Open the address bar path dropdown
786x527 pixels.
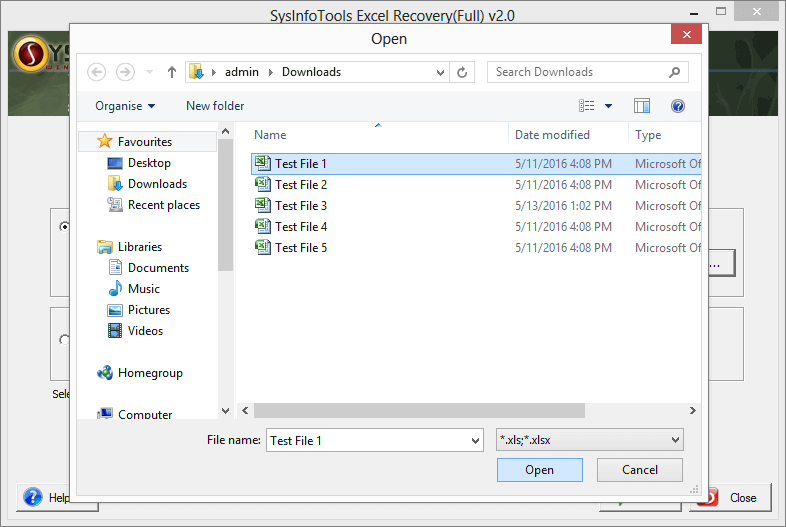pyautogui.click(x=441, y=72)
